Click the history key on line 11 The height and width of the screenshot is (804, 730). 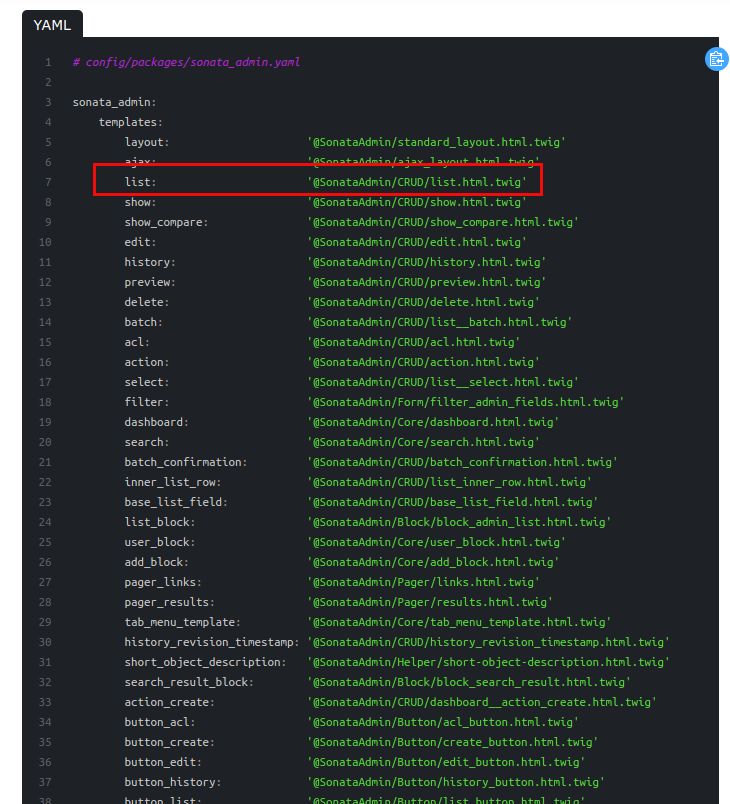click(149, 262)
